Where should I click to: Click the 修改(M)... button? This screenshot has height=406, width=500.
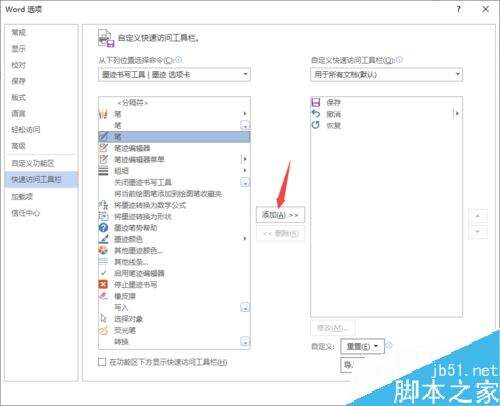click(x=333, y=328)
